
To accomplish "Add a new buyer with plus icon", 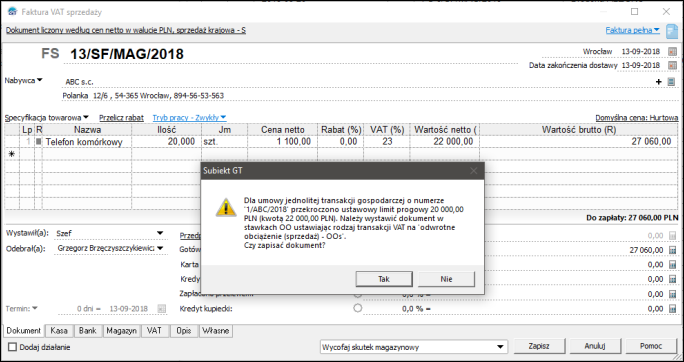I will point(659,82).
